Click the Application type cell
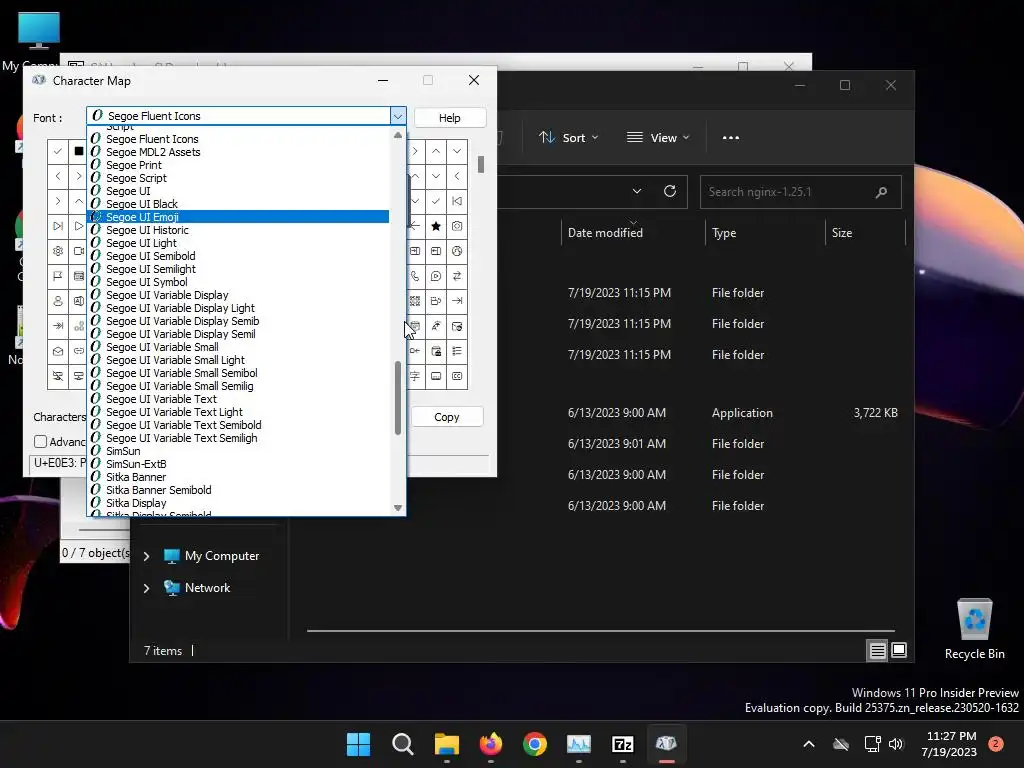This screenshot has width=1024, height=768. (x=742, y=413)
